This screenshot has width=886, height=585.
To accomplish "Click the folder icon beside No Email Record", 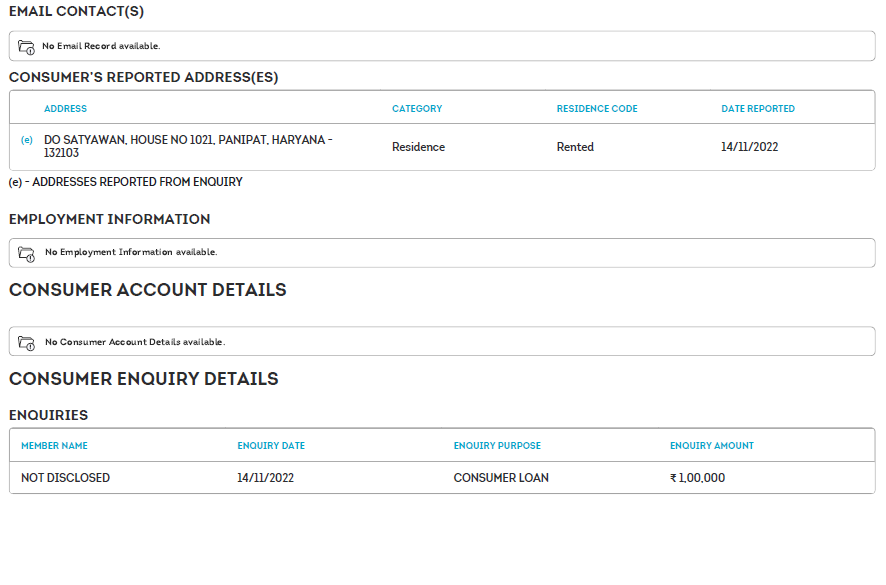I will [x=27, y=47].
